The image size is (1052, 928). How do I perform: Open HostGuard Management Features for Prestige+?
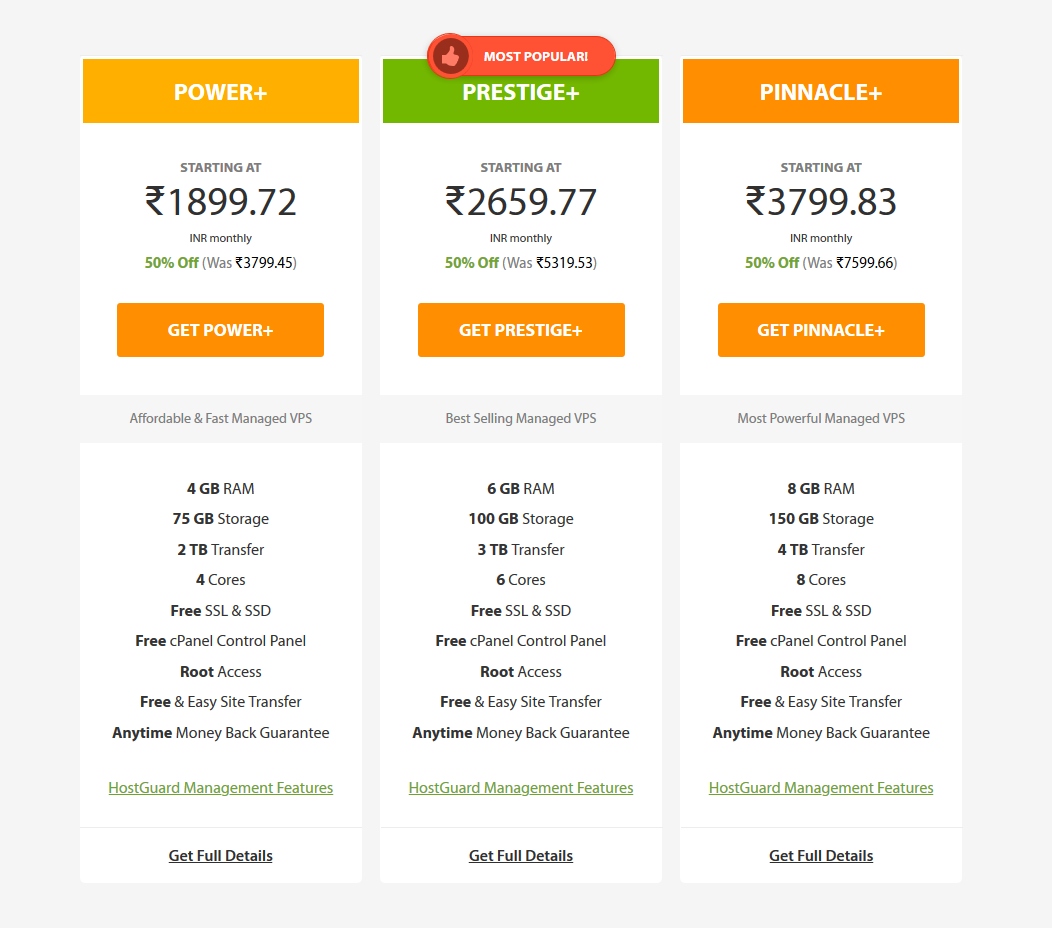pos(521,787)
